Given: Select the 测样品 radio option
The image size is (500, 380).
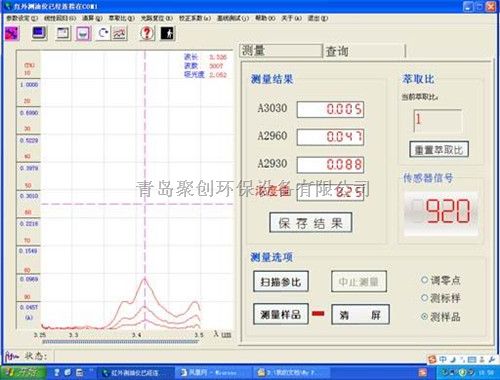Looking at the screenshot, I should click(441, 316).
